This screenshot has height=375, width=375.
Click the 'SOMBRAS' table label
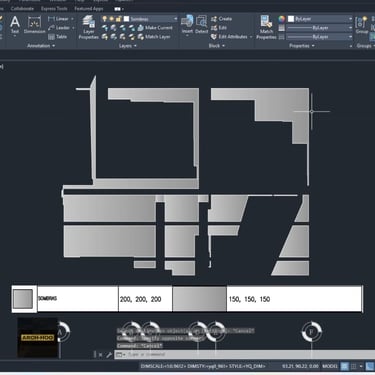48,298
